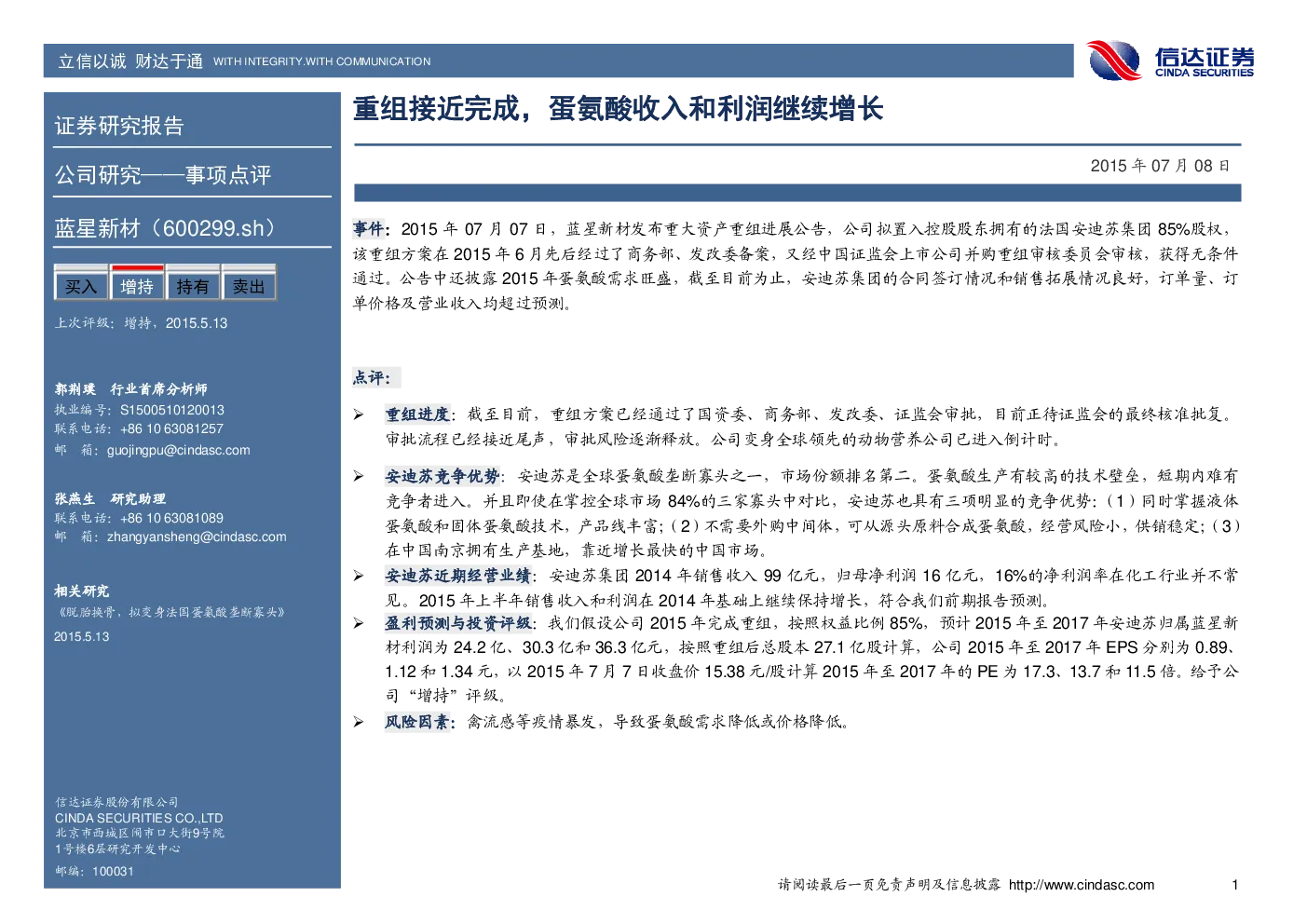Click the arrow bullet beside 盈利预测与投资评级
1307x924 pixels.
click(359, 623)
